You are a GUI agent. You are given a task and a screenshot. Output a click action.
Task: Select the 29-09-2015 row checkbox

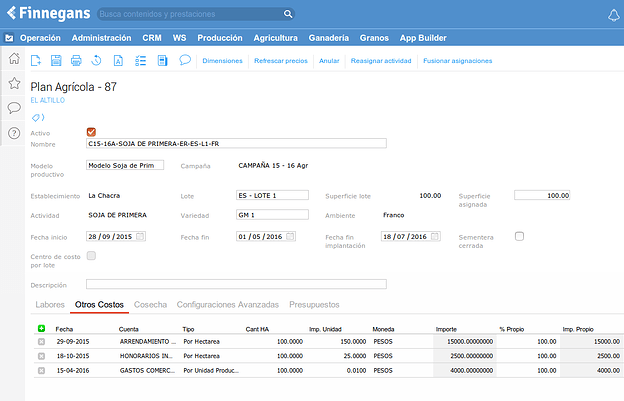pos(41,342)
